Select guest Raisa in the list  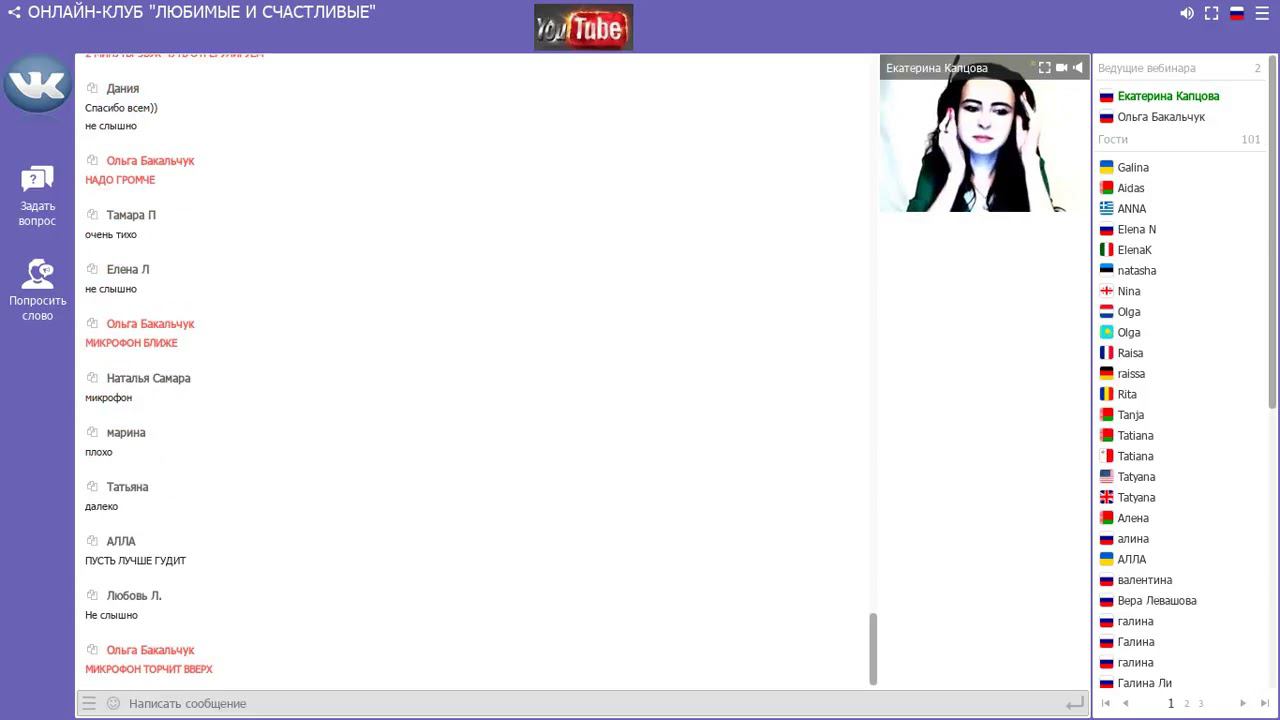coord(1130,353)
